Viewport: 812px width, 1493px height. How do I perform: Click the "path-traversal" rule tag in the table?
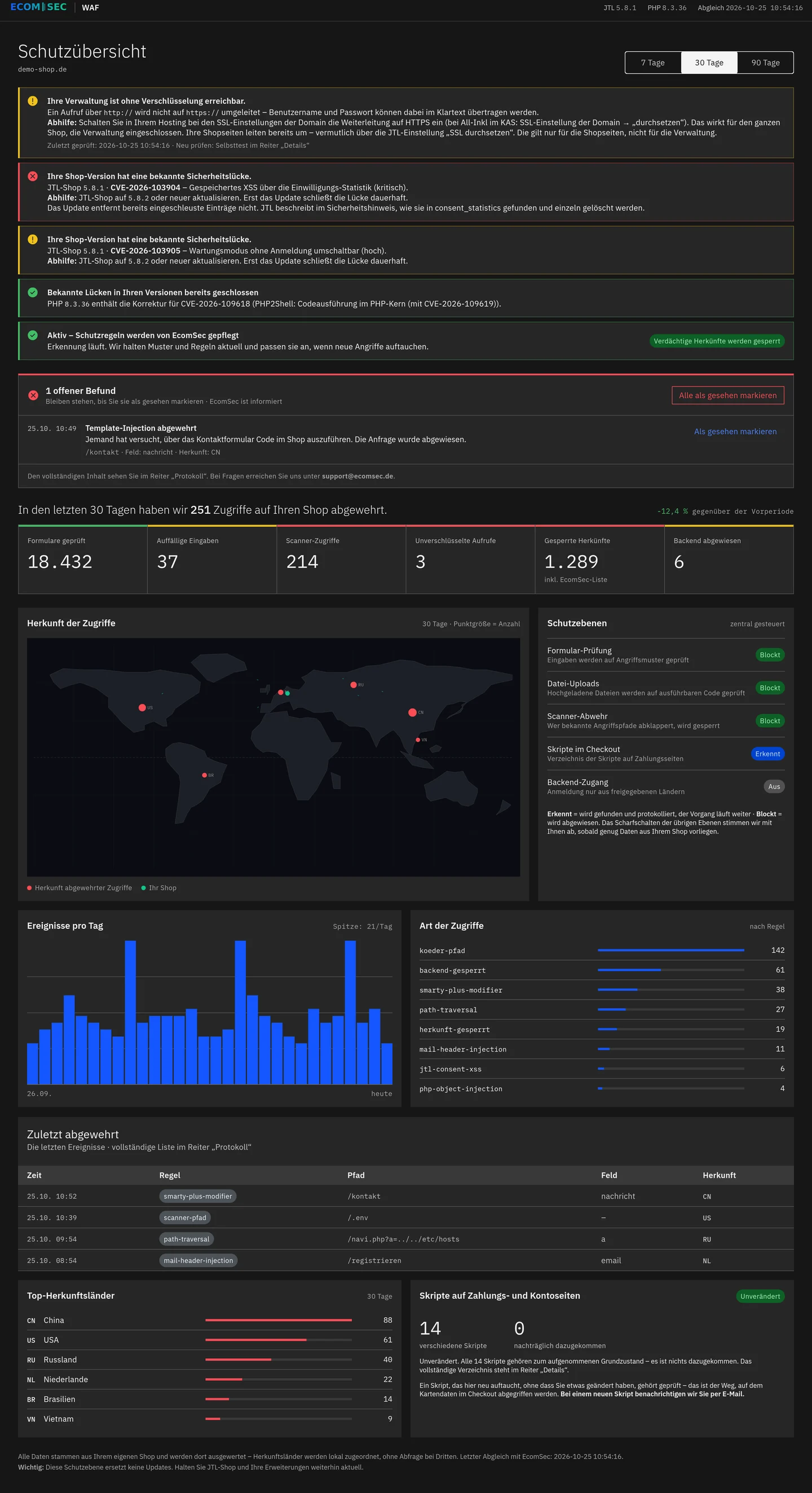pyautogui.click(x=187, y=1239)
